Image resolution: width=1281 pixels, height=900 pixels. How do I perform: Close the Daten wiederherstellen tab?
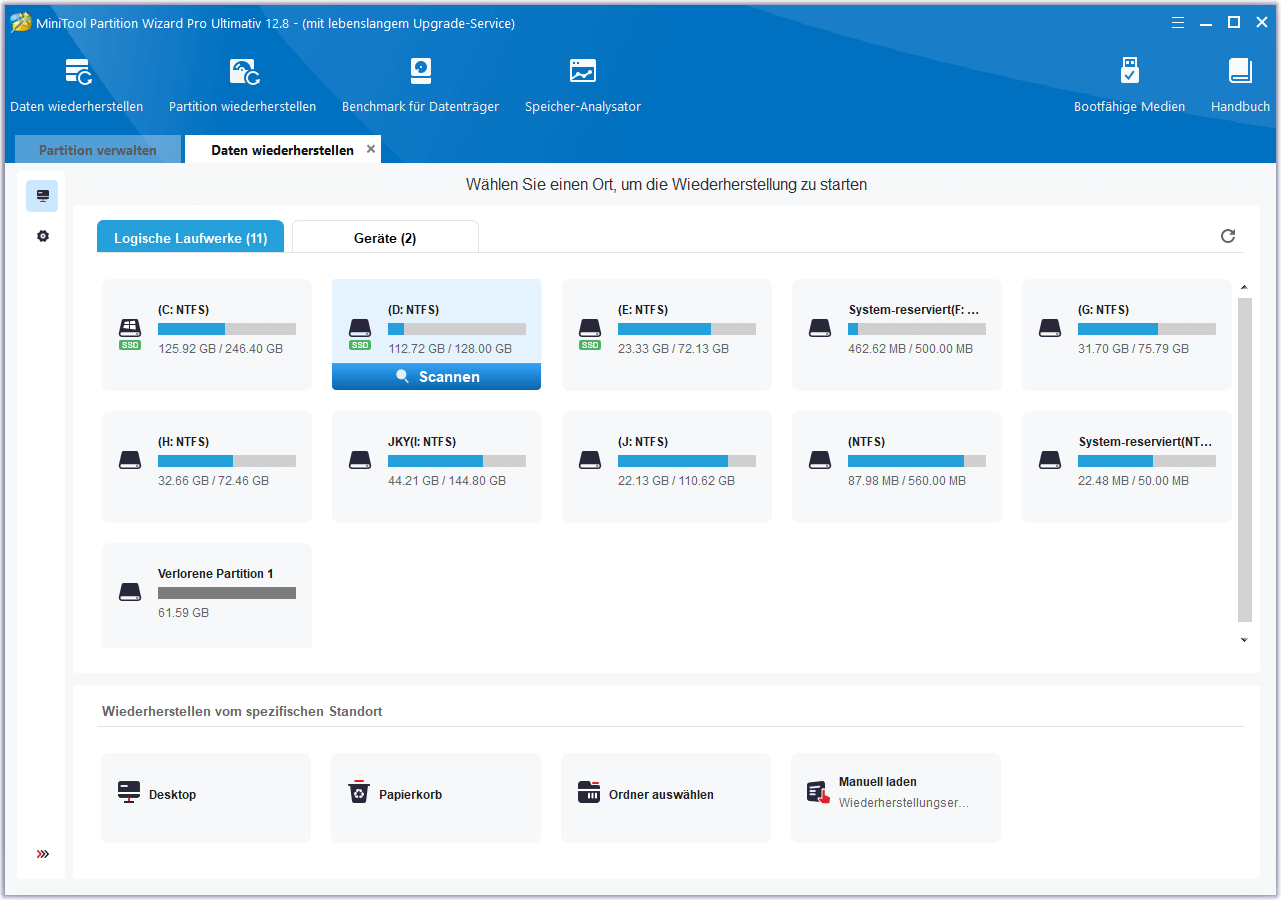(x=371, y=149)
